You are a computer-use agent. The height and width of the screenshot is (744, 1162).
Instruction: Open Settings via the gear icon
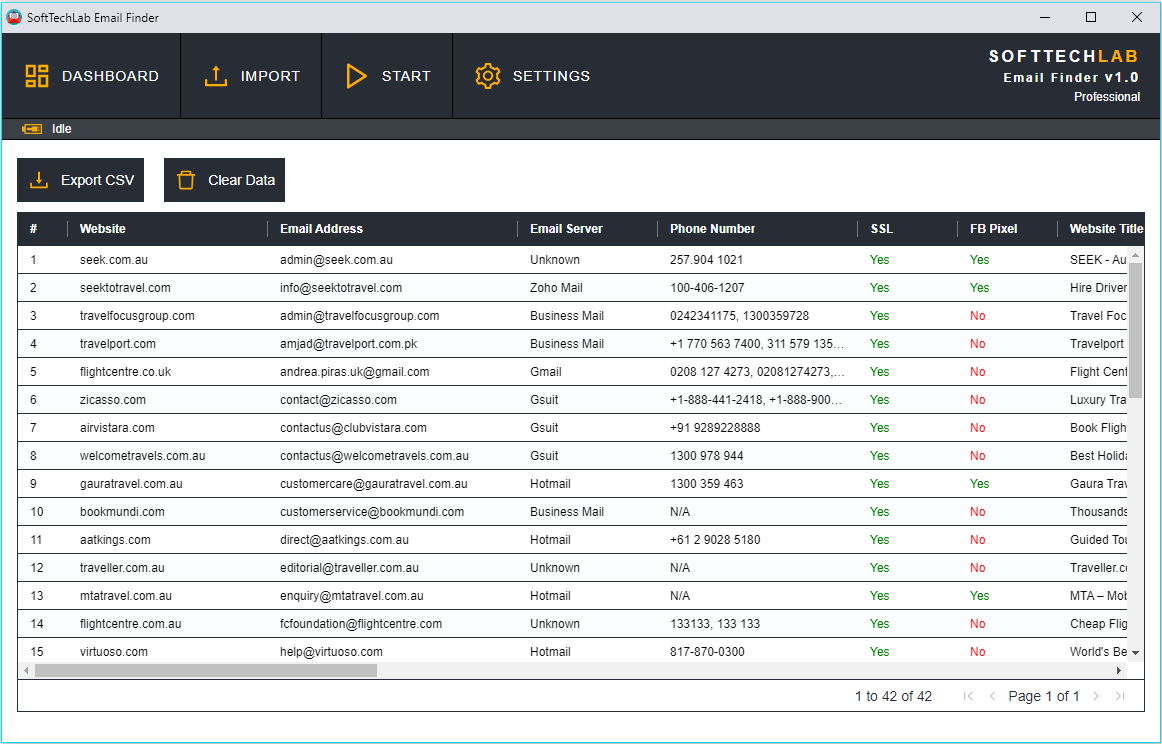[x=487, y=76]
